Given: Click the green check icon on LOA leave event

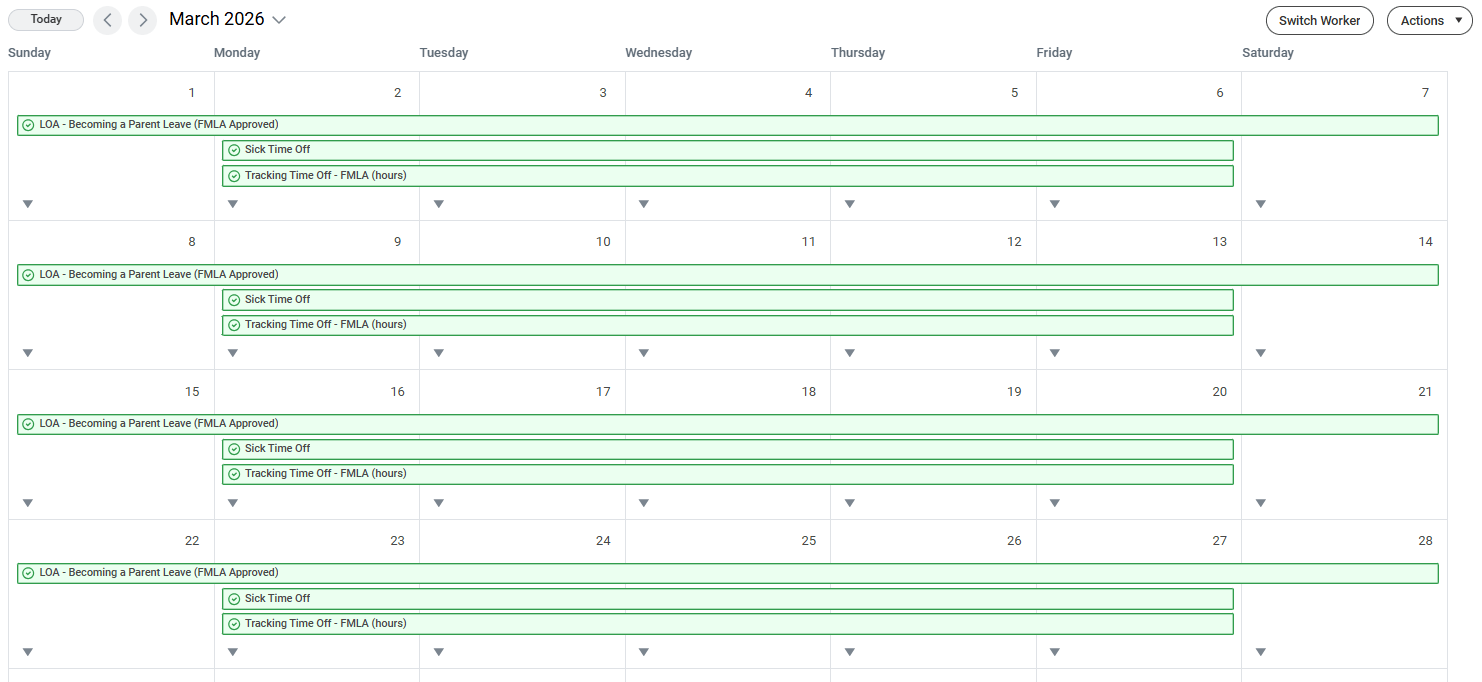Looking at the screenshot, I should click(x=26, y=124).
